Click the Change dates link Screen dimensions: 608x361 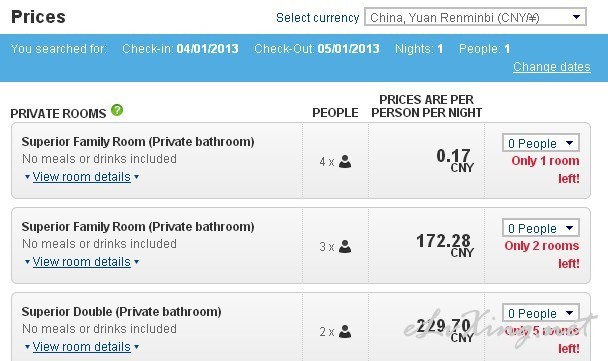pyautogui.click(x=551, y=67)
